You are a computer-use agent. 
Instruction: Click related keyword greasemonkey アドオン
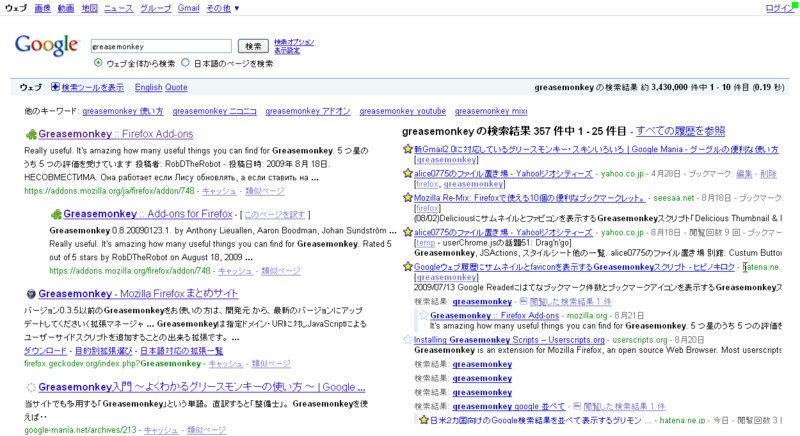coord(308,111)
